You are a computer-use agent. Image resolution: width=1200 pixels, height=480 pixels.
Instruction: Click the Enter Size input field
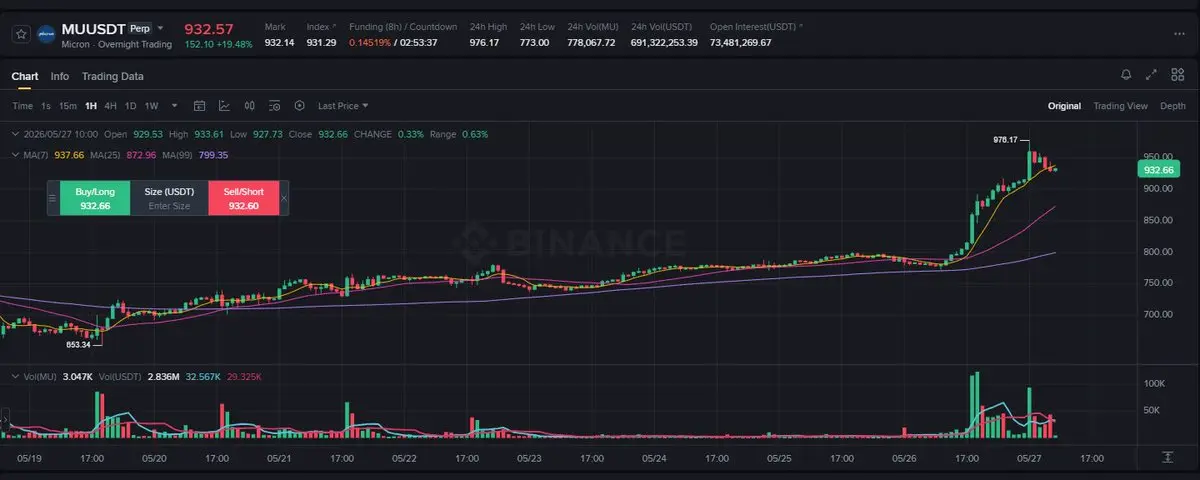point(169,206)
